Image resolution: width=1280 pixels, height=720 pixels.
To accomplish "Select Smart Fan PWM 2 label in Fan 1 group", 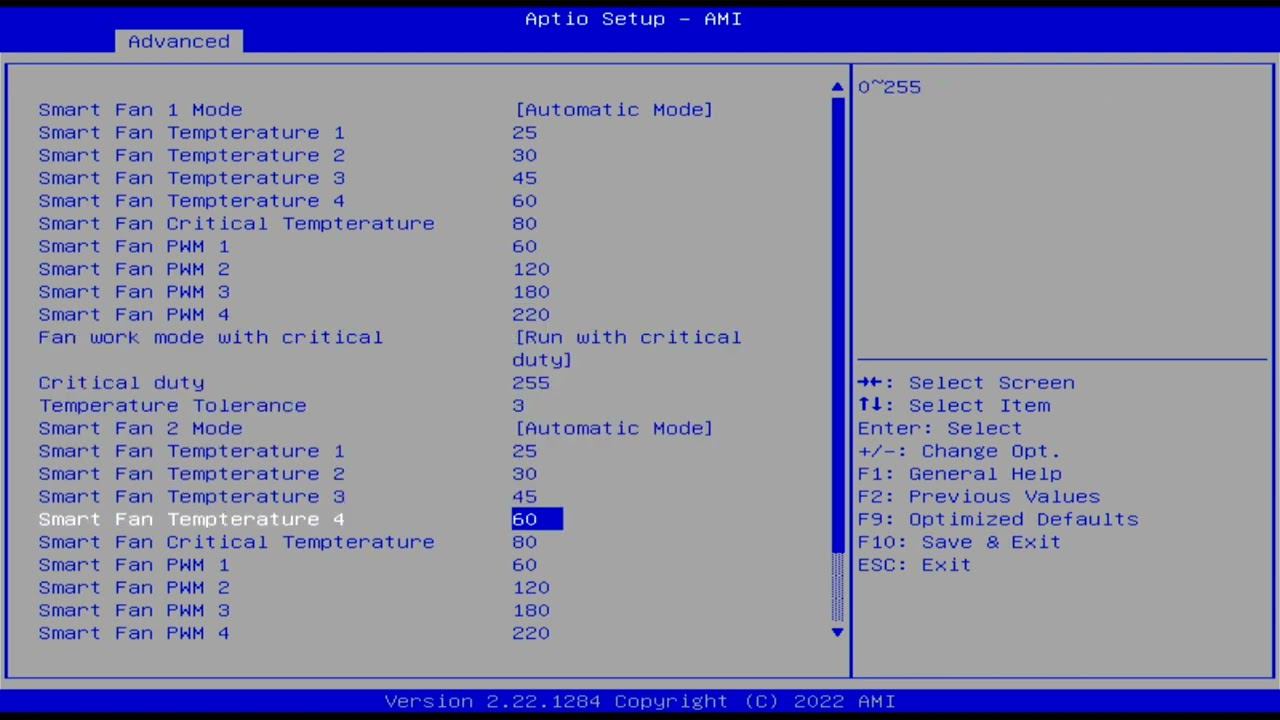I will click(x=134, y=269).
